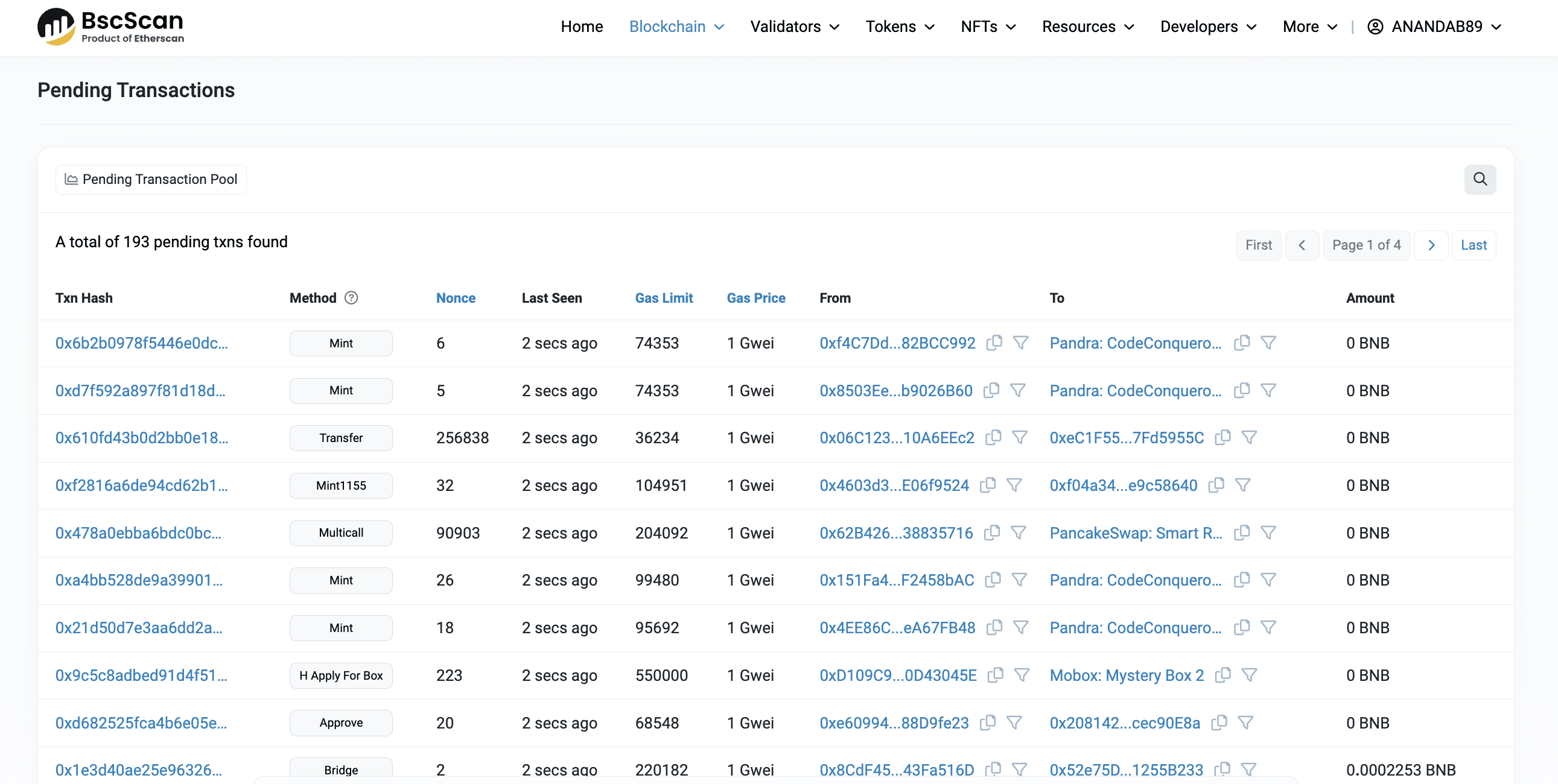Open transaction 0x610fd43b0d2bb0e18... details

pos(142,438)
